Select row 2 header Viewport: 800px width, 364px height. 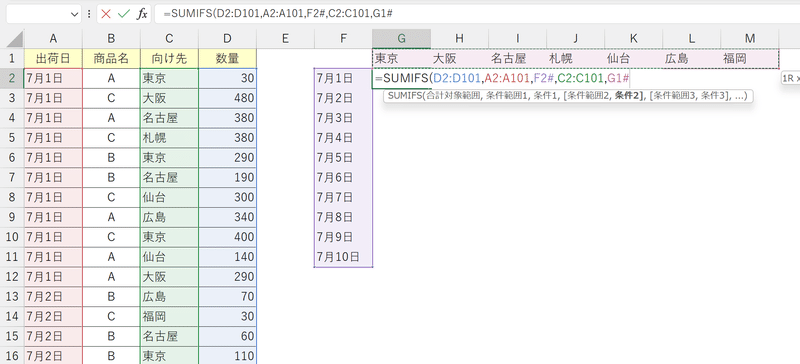(12, 79)
